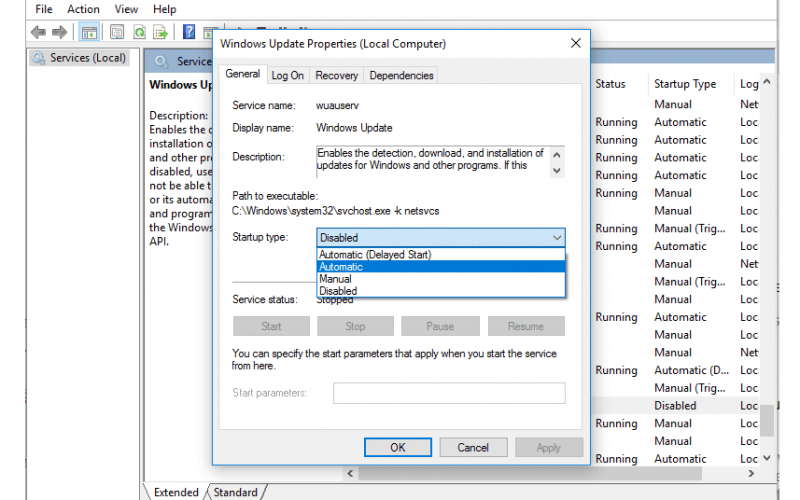Click the Stop service button
800x500 pixels.
tap(355, 326)
